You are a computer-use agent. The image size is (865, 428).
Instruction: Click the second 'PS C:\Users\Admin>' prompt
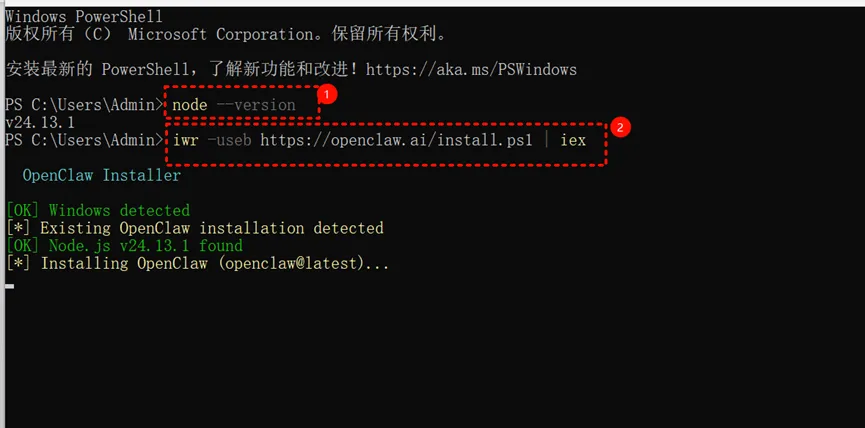pyautogui.click(x=83, y=140)
